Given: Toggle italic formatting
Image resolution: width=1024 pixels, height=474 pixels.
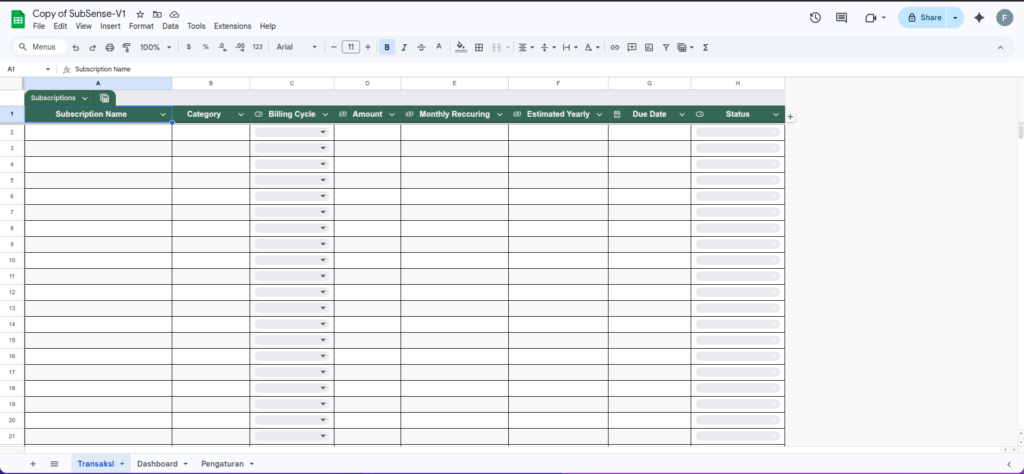Looking at the screenshot, I should 404,47.
